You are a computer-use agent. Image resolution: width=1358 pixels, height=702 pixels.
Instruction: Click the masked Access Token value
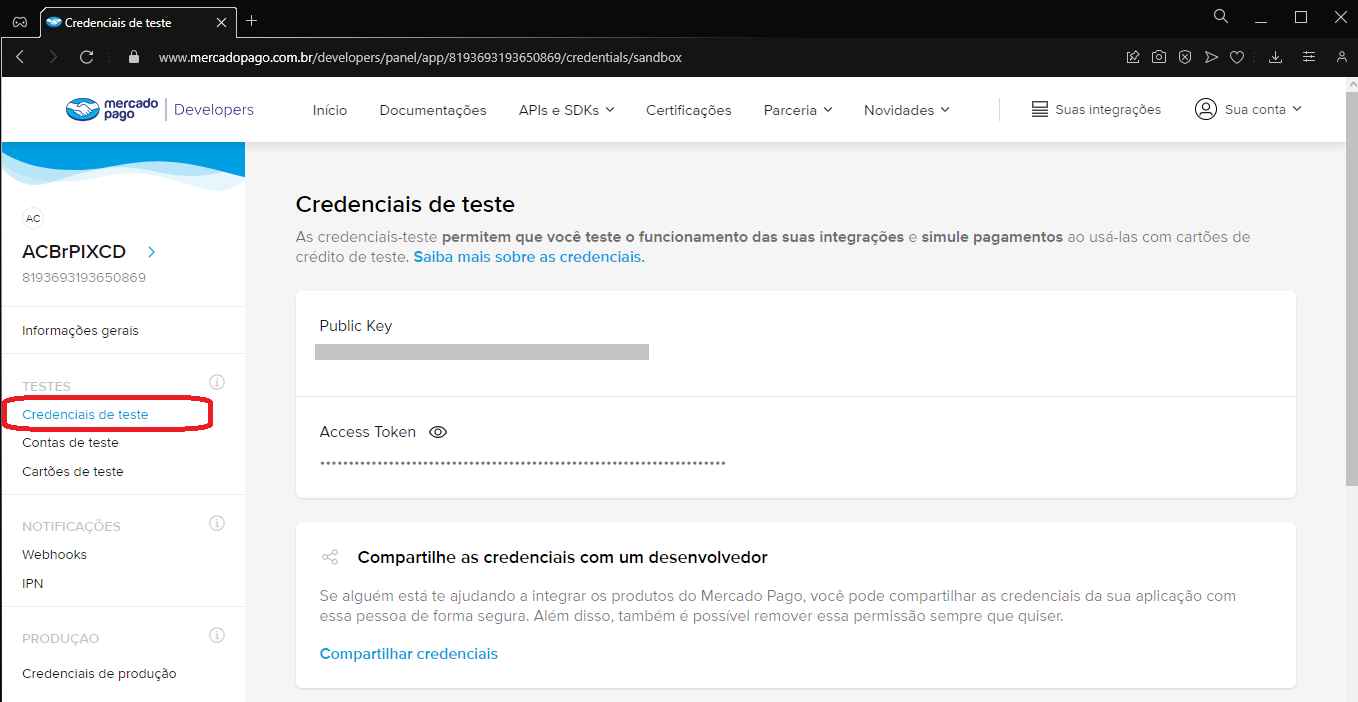tap(523, 463)
